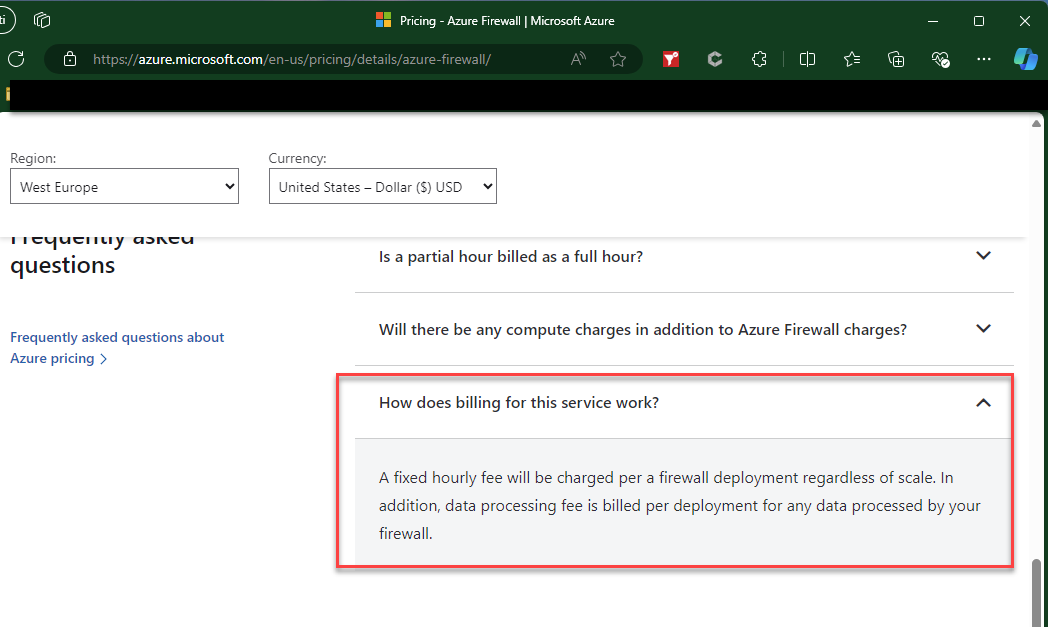
Task: Open the Copilot sidebar icon
Action: click(1025, 59)
